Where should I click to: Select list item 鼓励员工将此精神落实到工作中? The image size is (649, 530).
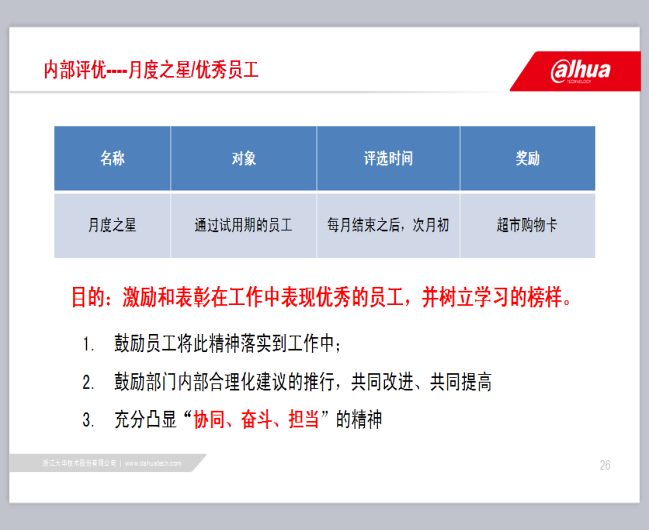228,345
